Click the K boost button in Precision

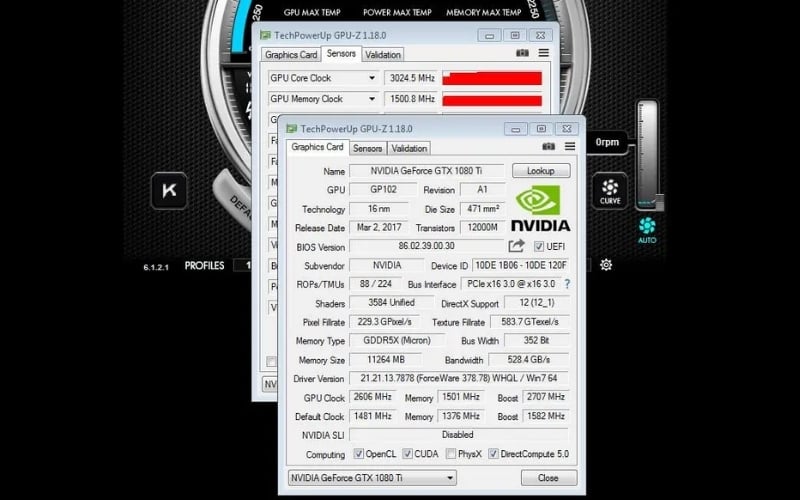[x=169, y=190]
